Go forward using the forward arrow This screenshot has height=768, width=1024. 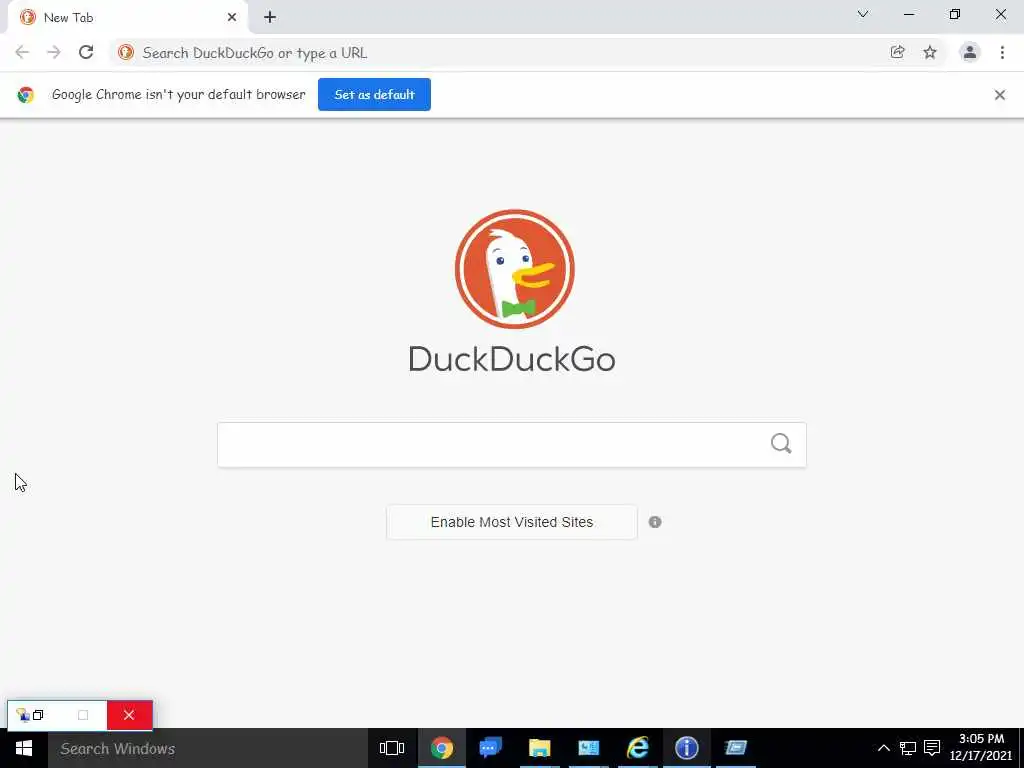click(x=54, y=52)
